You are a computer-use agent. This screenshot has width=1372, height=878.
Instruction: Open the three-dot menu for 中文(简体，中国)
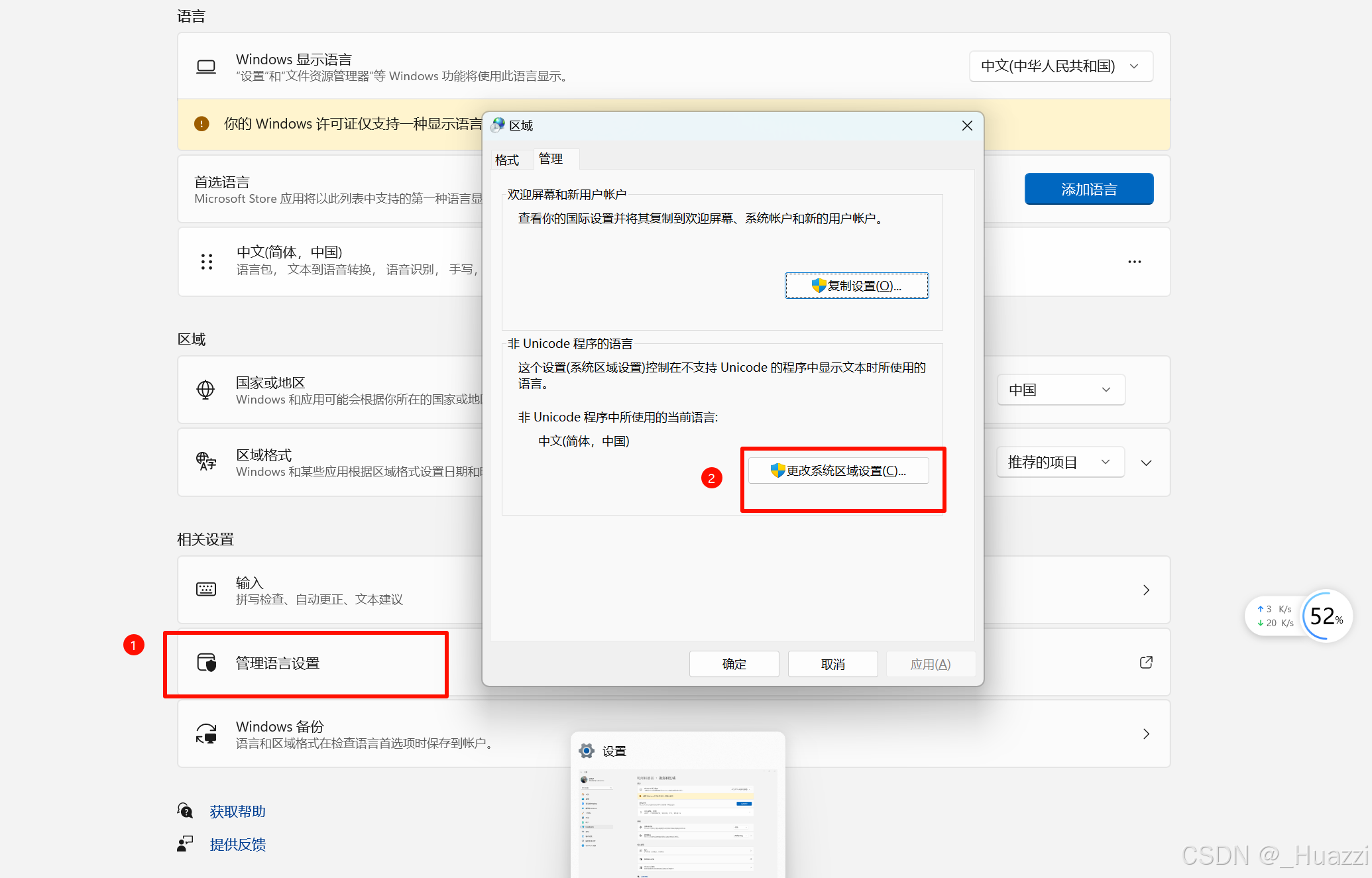[x=1135, y=262]
